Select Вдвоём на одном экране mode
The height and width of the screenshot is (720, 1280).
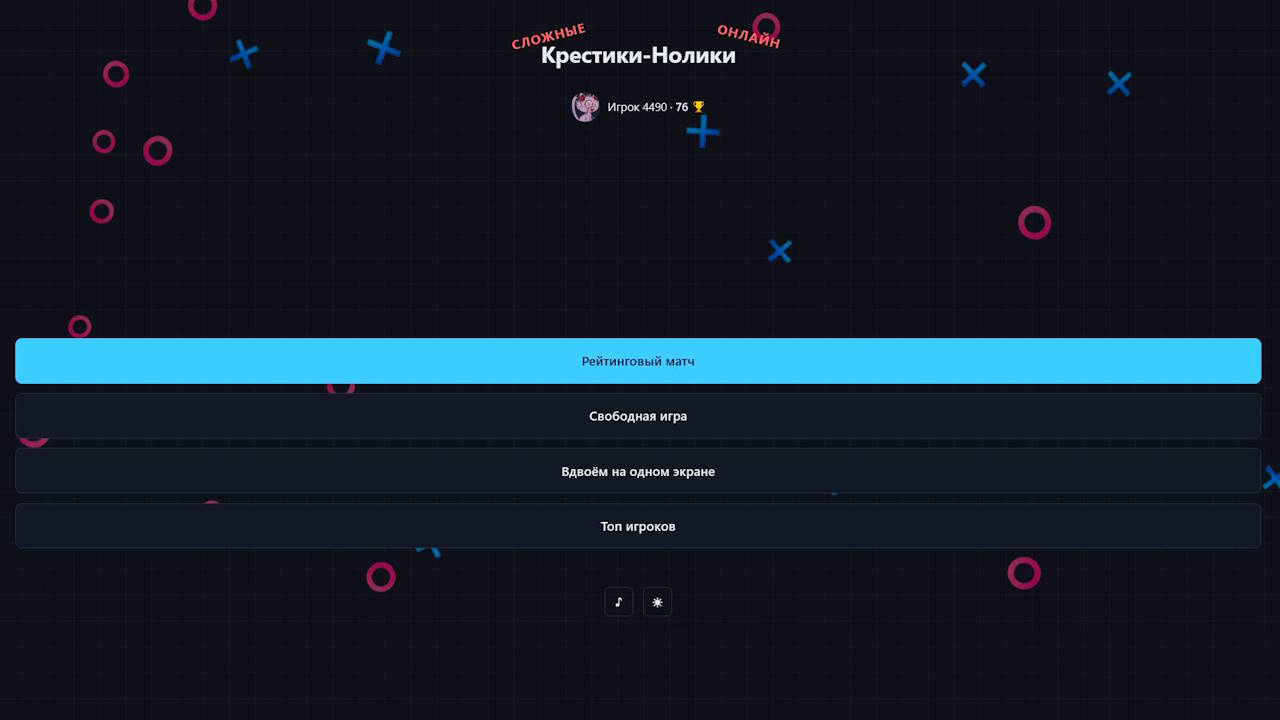pos(638,471)
